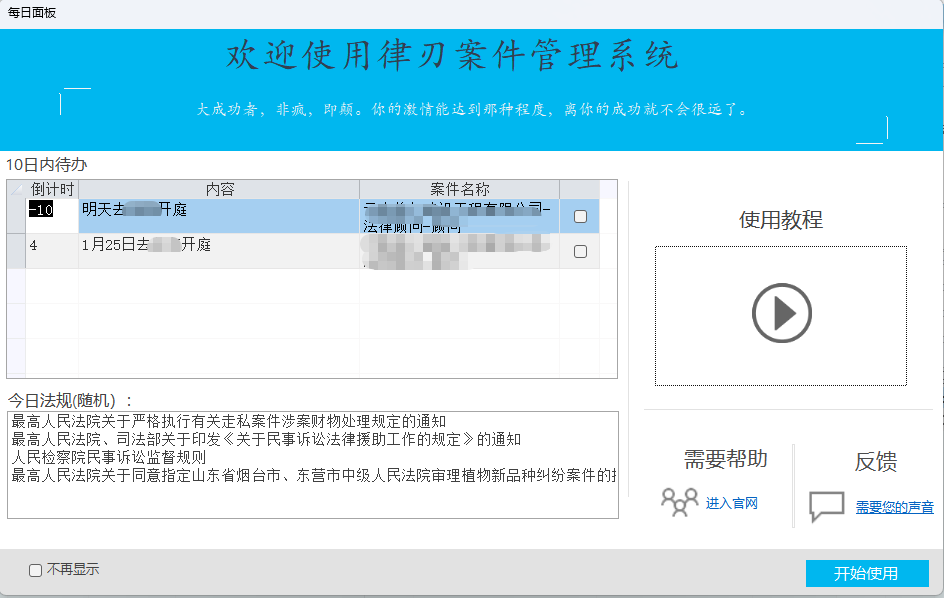Select 人民检察院民事诉讼监督规则 in the list
This screenshot has height=598, width=944.
[108, 458]
